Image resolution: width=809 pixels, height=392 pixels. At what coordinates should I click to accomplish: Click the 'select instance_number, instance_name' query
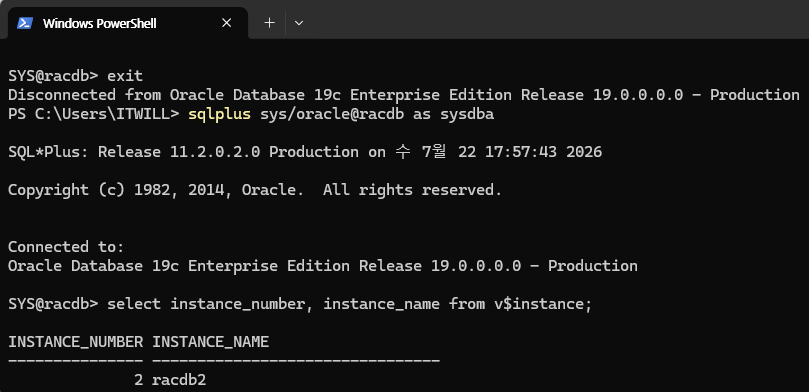coord(349,304)
